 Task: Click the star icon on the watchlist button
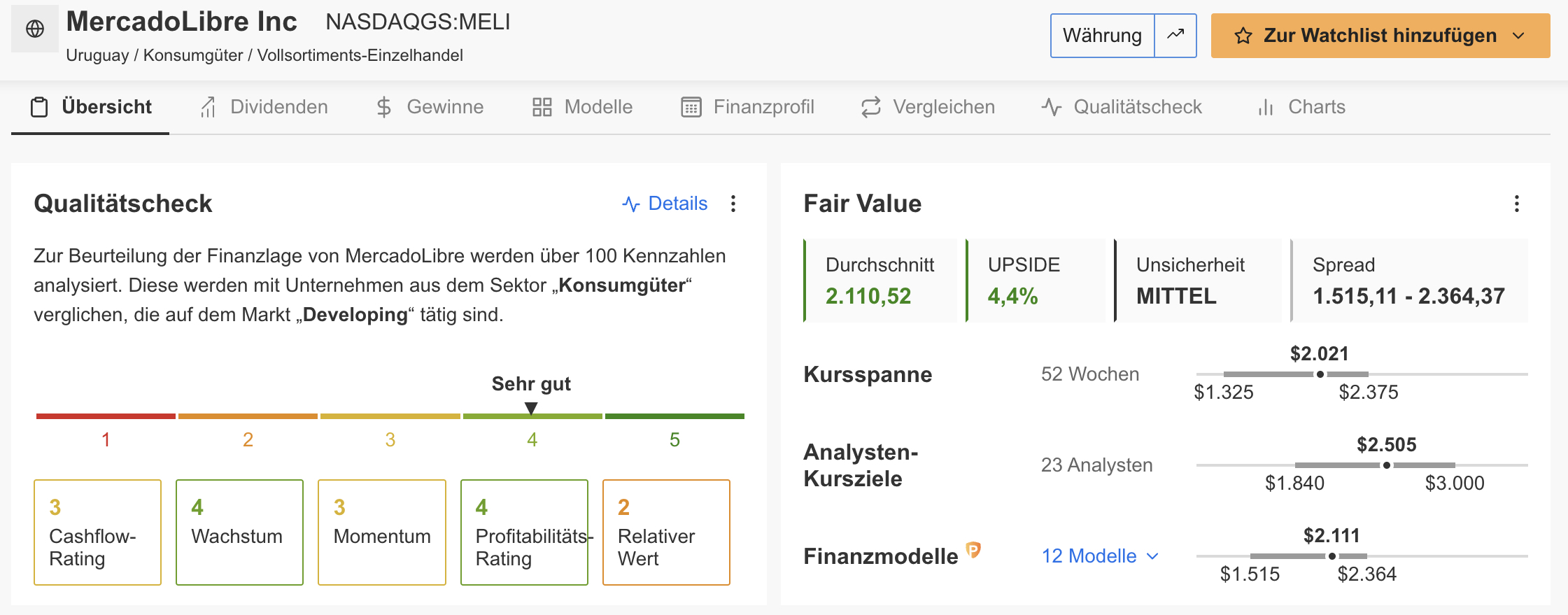coord(1243,36)
